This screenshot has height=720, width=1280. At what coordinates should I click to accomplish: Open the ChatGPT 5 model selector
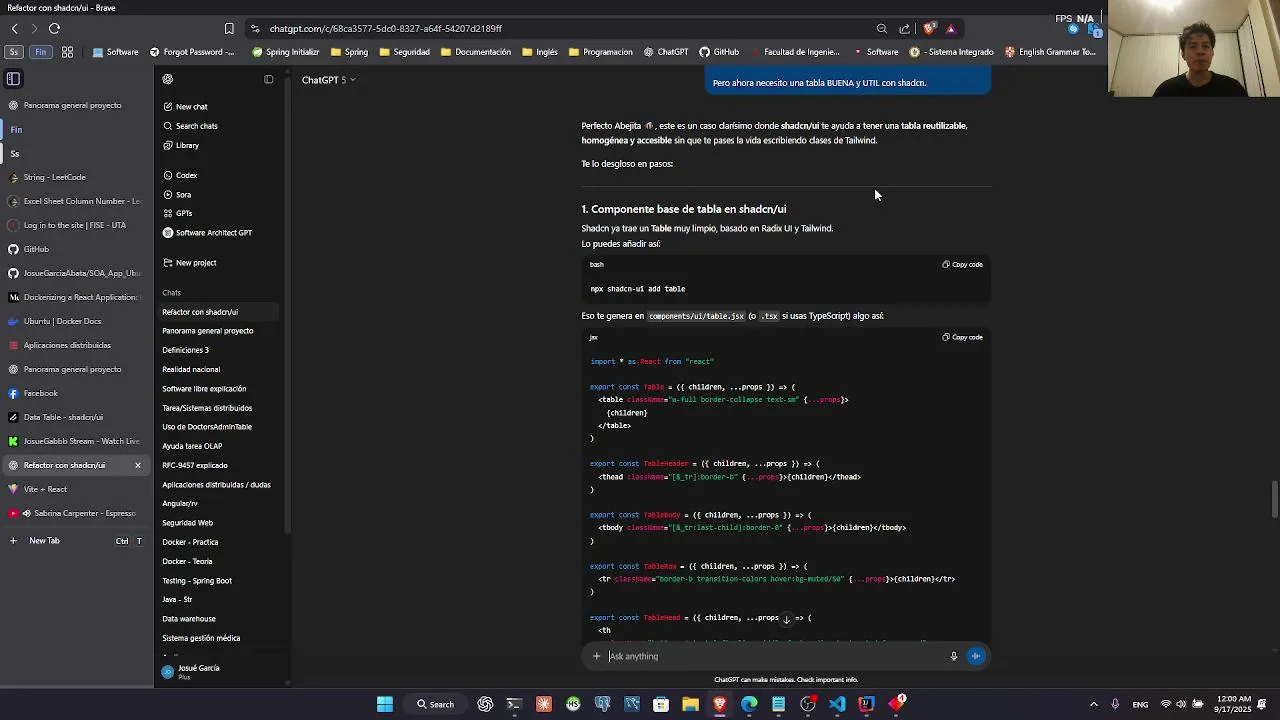coord(328,80)
